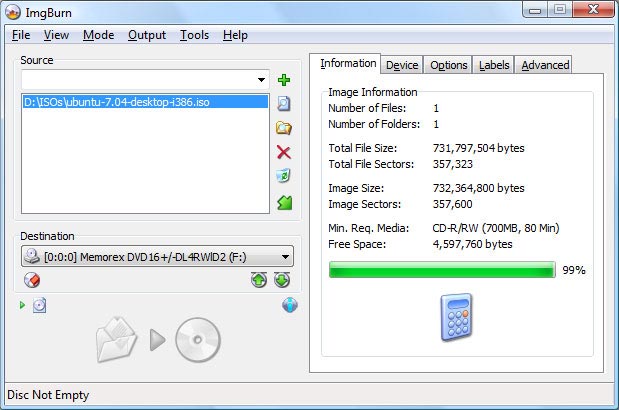The height and width of the screenshot is (410, 619).
Task: Minimize the ImgBurn window
Action: pos(535,10)
